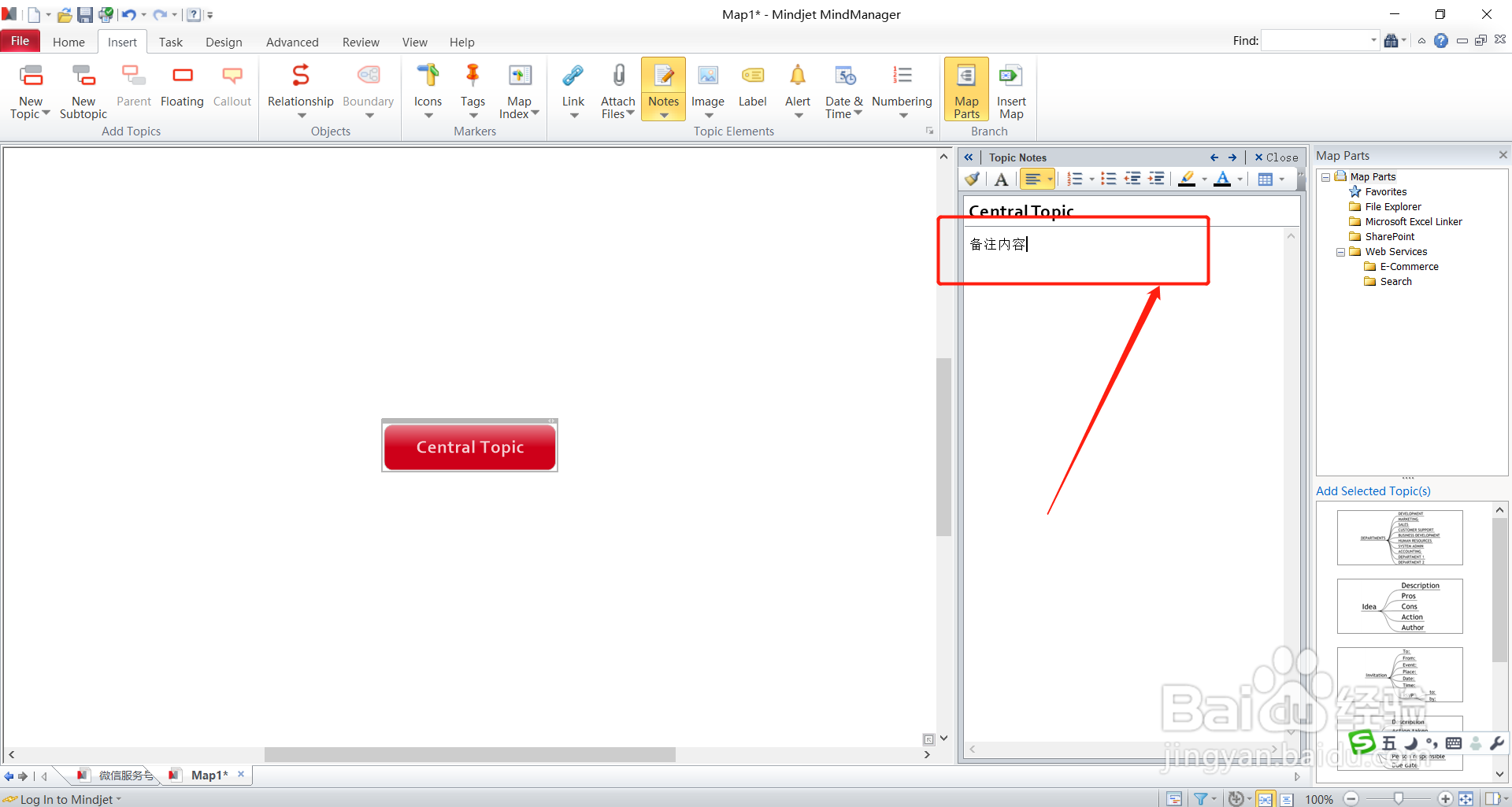
Task: Go to next topic note arrow
Action: click(x=1232, y=157)
